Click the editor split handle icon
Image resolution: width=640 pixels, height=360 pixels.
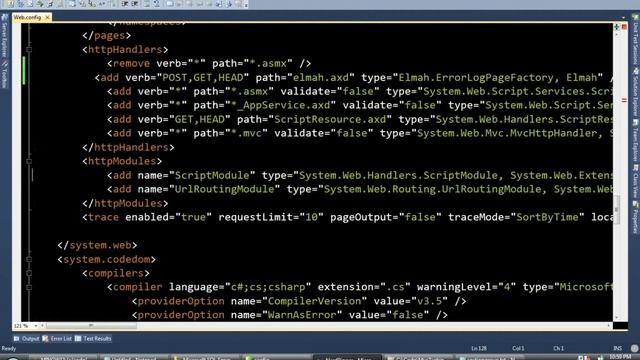616,27
